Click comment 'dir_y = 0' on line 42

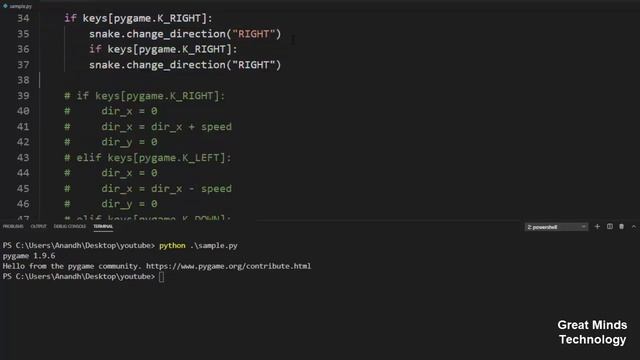129,142
